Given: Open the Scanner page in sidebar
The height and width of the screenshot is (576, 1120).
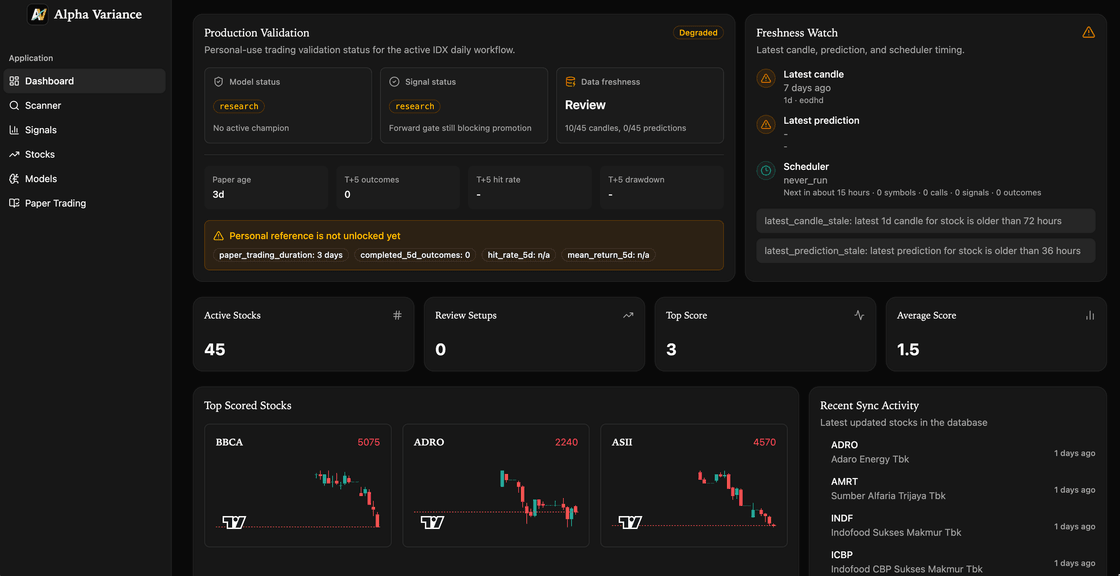Looking at the screenshot, I should 84,105.
